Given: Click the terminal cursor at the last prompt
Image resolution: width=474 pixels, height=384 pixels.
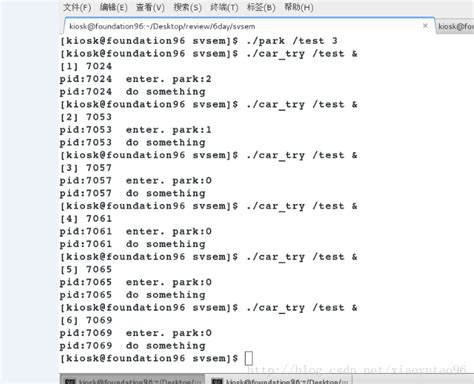Looking at the screenshot, I should point(249,359).
